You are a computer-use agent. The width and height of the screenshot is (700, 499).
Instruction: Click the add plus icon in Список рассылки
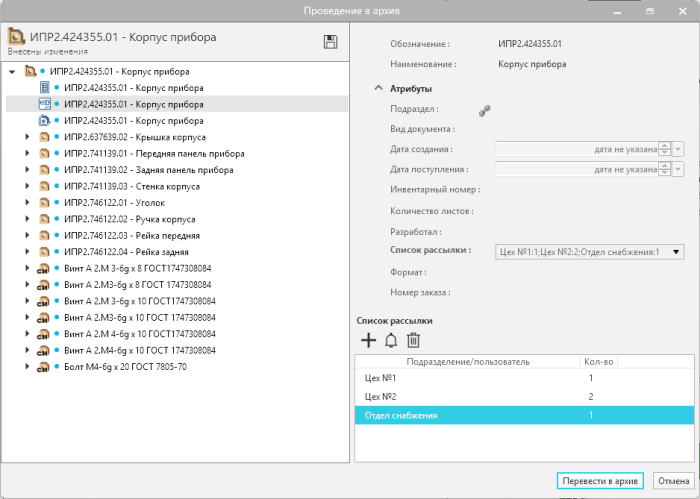[368, 341]
